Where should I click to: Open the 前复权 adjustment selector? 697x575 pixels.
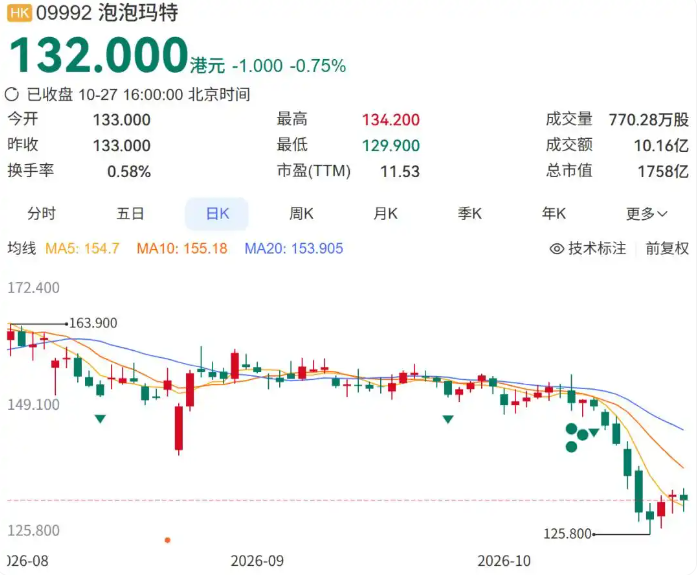click(x=667, y=248)
